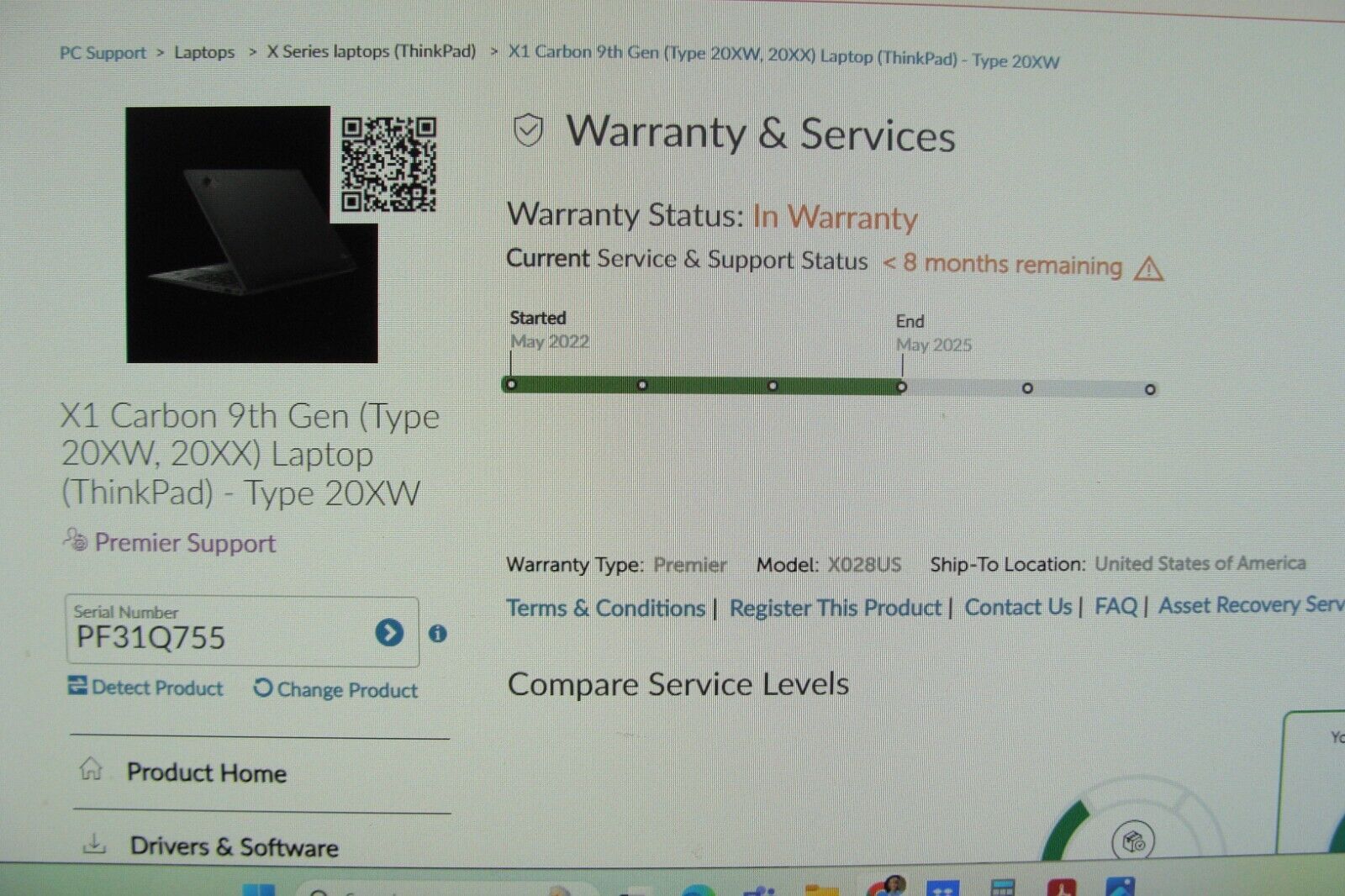This screenshot has height=896, width=1345.
Task: Click the second dot on the warranty timeline
Action: (642, 385)
